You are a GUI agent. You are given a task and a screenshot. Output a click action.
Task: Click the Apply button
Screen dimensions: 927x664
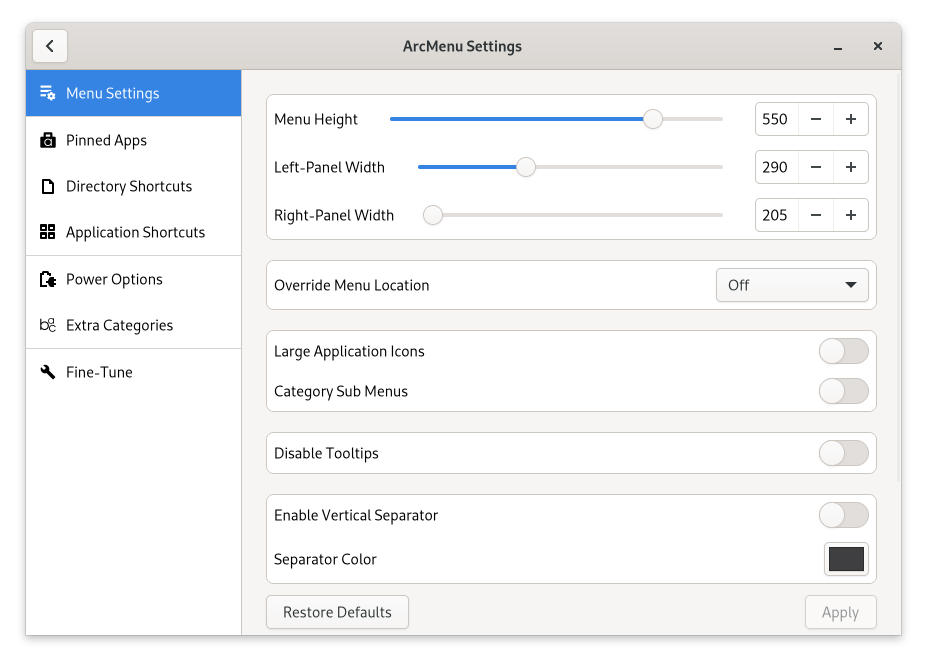click(840, 612)
